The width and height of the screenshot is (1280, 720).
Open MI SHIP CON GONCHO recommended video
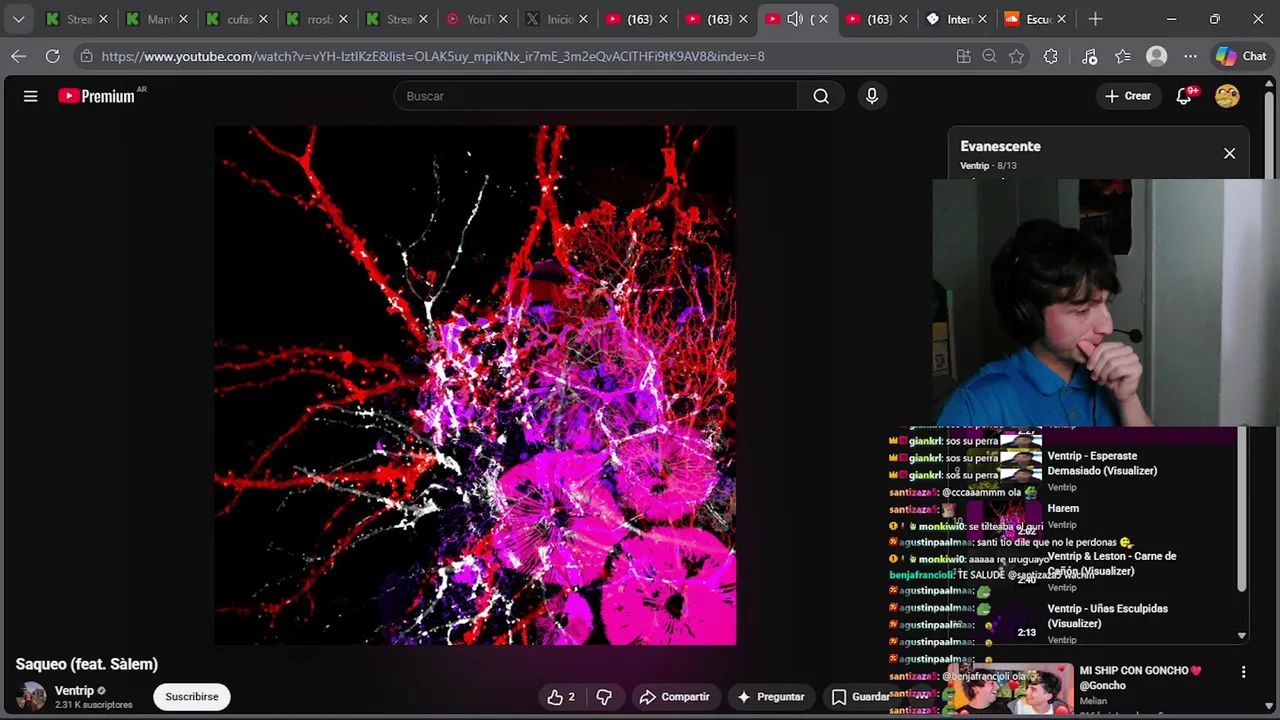(1140, 678)
